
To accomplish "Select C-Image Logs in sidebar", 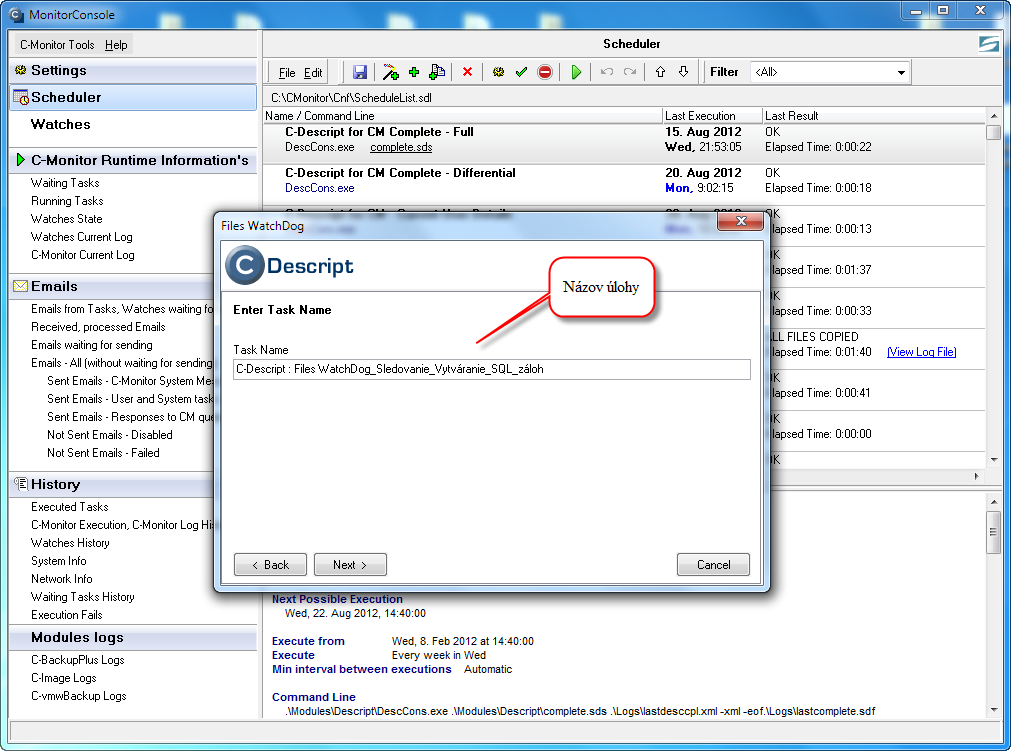I will tap(64, 678).
